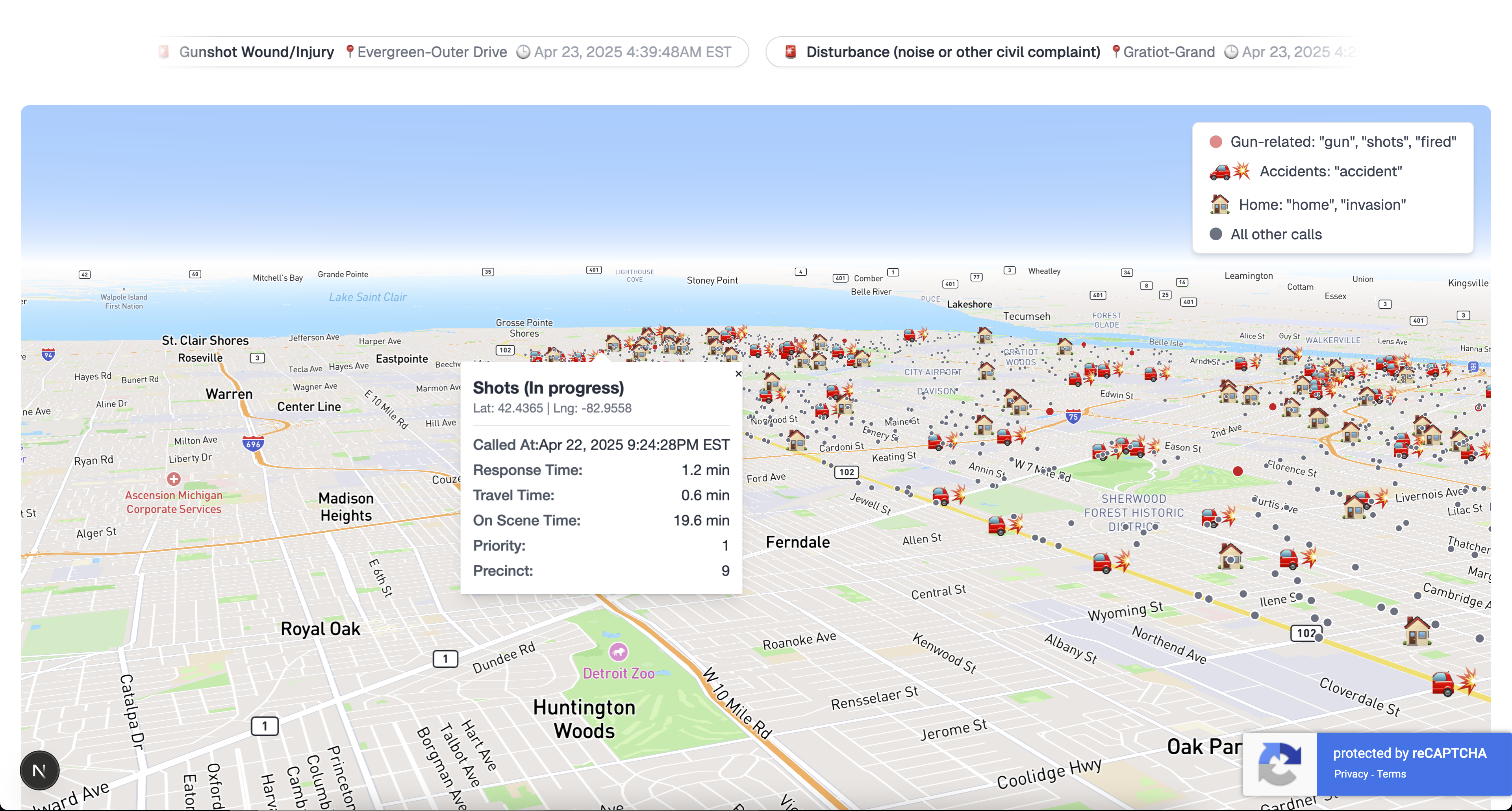
Task: Click the Gun-related red dot in legend
Action: pyautogui.click(x=1216, y=142)
